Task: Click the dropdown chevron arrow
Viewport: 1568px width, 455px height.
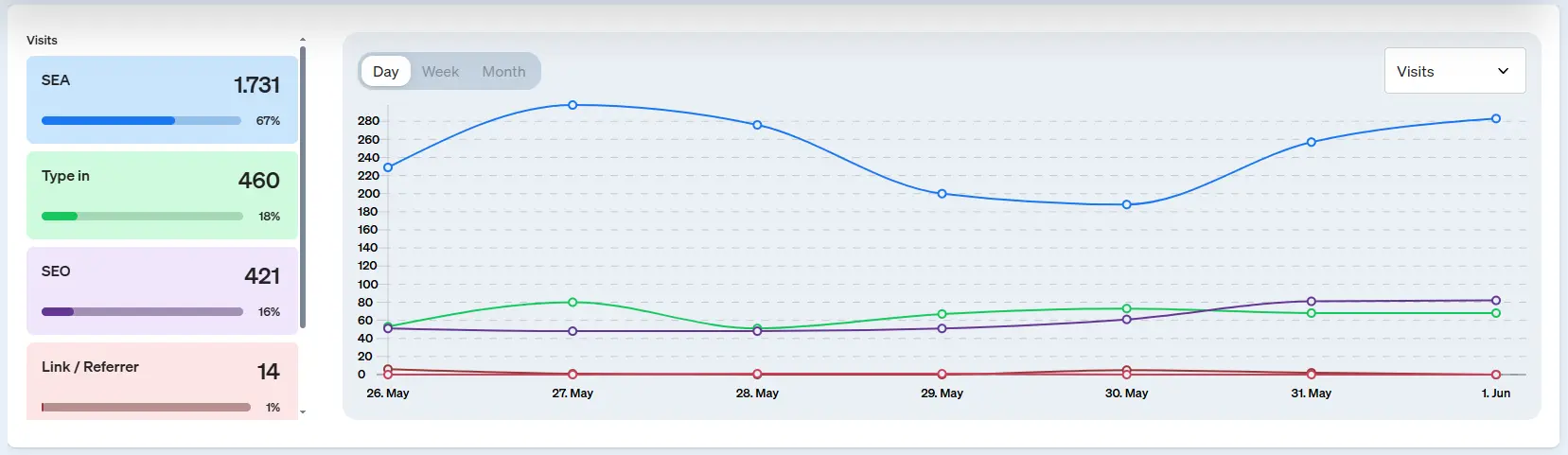Action: [1503, 71]
